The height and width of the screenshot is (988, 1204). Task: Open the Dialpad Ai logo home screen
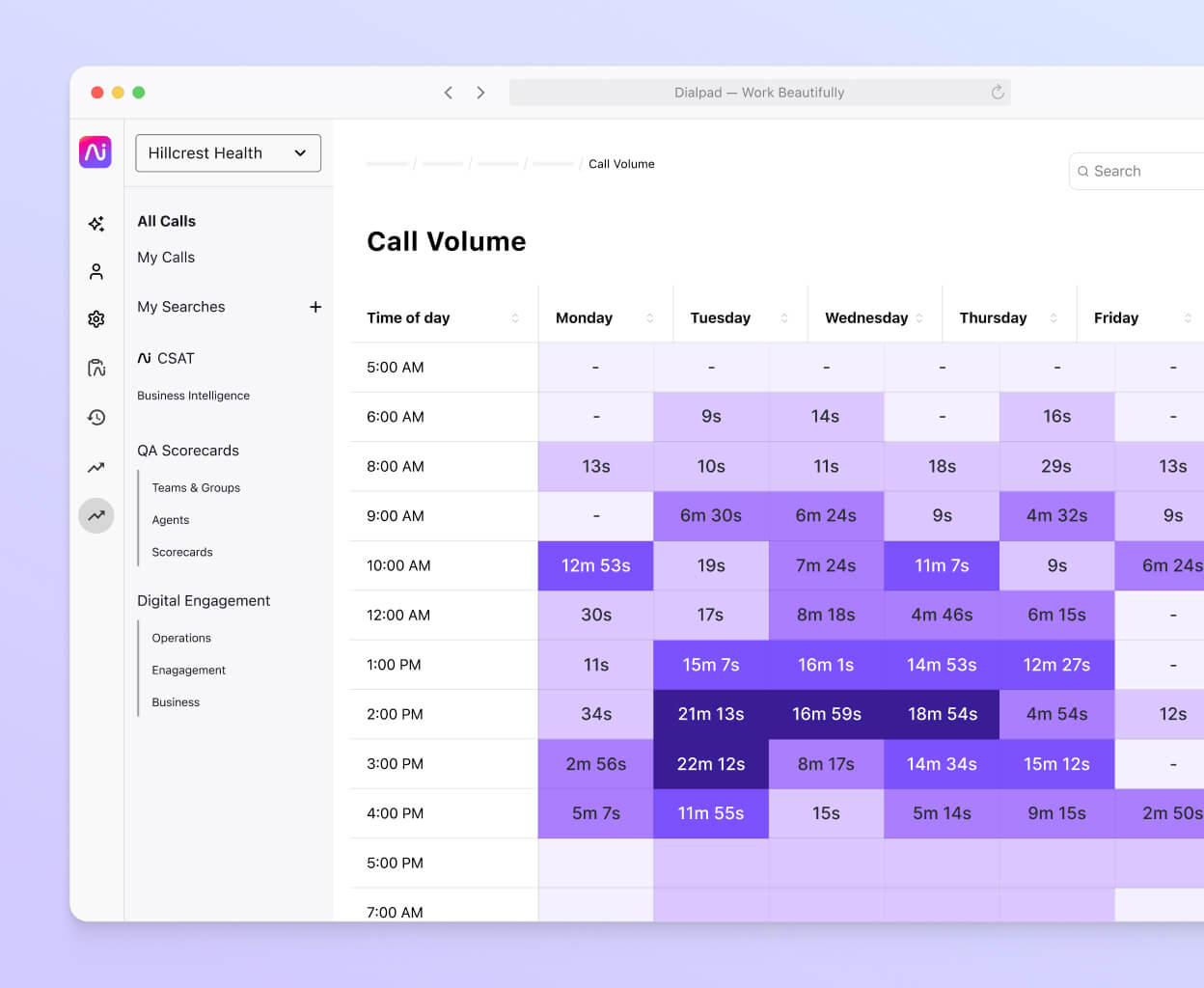pos(96,151)
